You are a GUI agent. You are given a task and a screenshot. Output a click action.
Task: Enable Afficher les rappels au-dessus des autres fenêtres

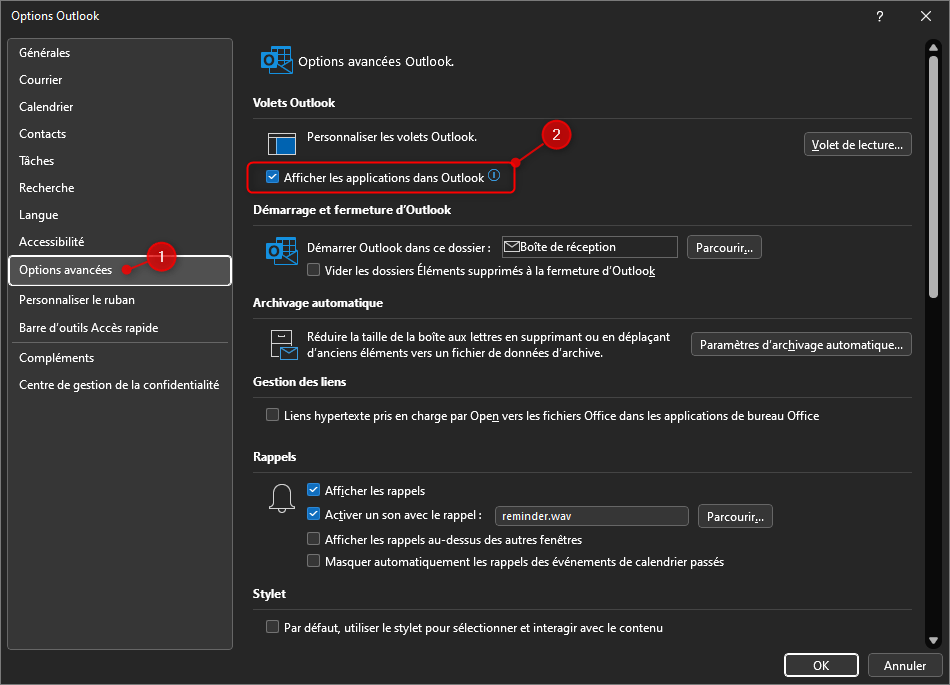tap(314, 538)
